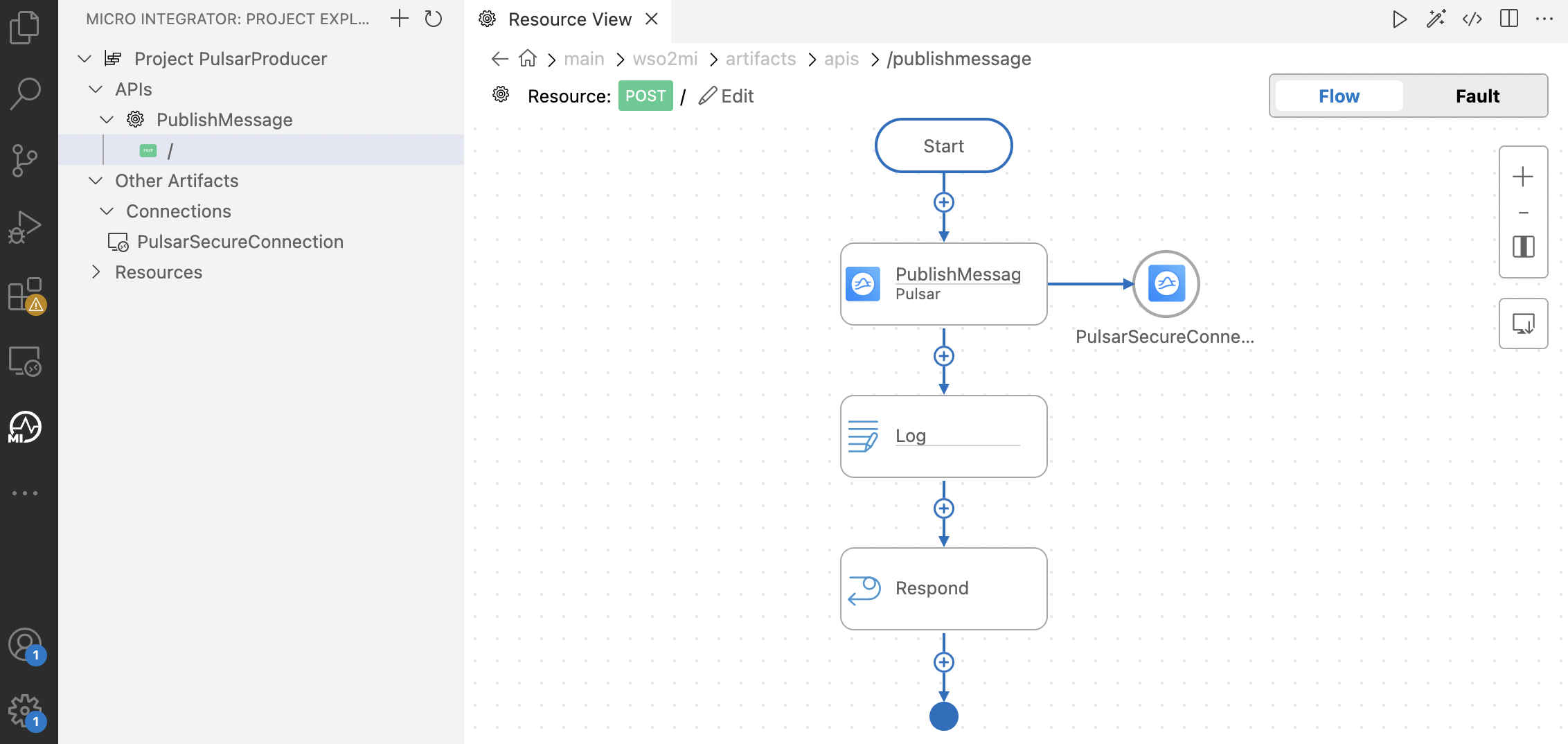Image resolution: width=1568 pixels, height=744 pixels.
Task: Select the Resource View editor tab
Action: 569,19
